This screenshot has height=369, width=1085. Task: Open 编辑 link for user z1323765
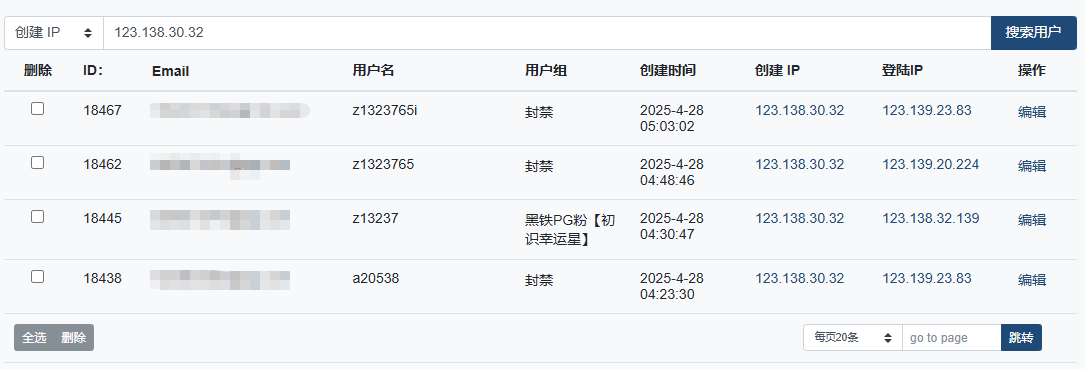[x=1032, y=166]
